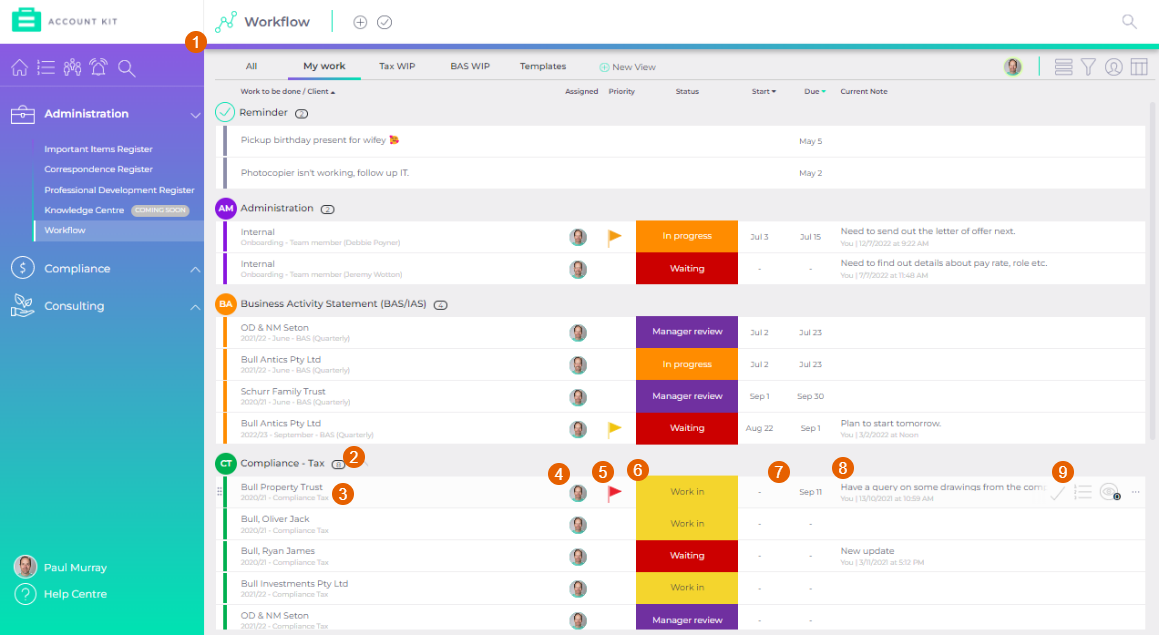Click the red priority flag on Bull Property Trust
The width and height of the screenshot is (1159, 635).
(615, 492)
